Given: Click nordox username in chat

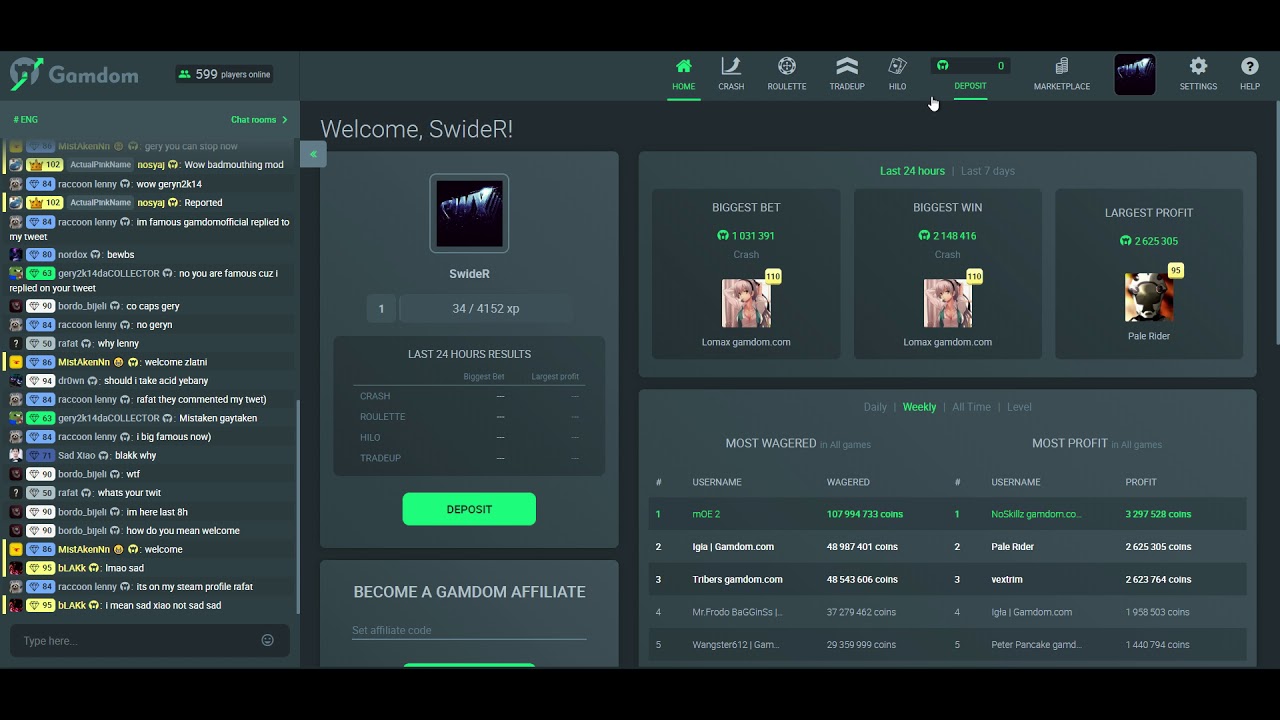Looking at the screenshot, I should tap(75, 255).
